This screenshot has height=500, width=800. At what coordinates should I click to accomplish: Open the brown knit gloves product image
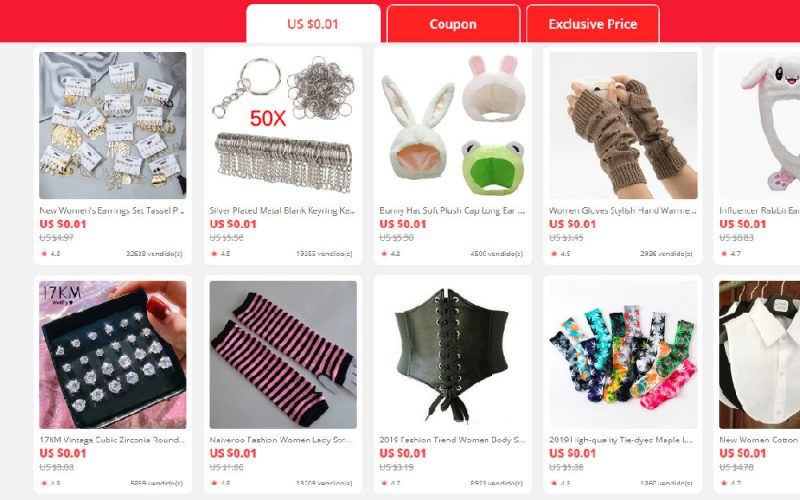(623, 125)
